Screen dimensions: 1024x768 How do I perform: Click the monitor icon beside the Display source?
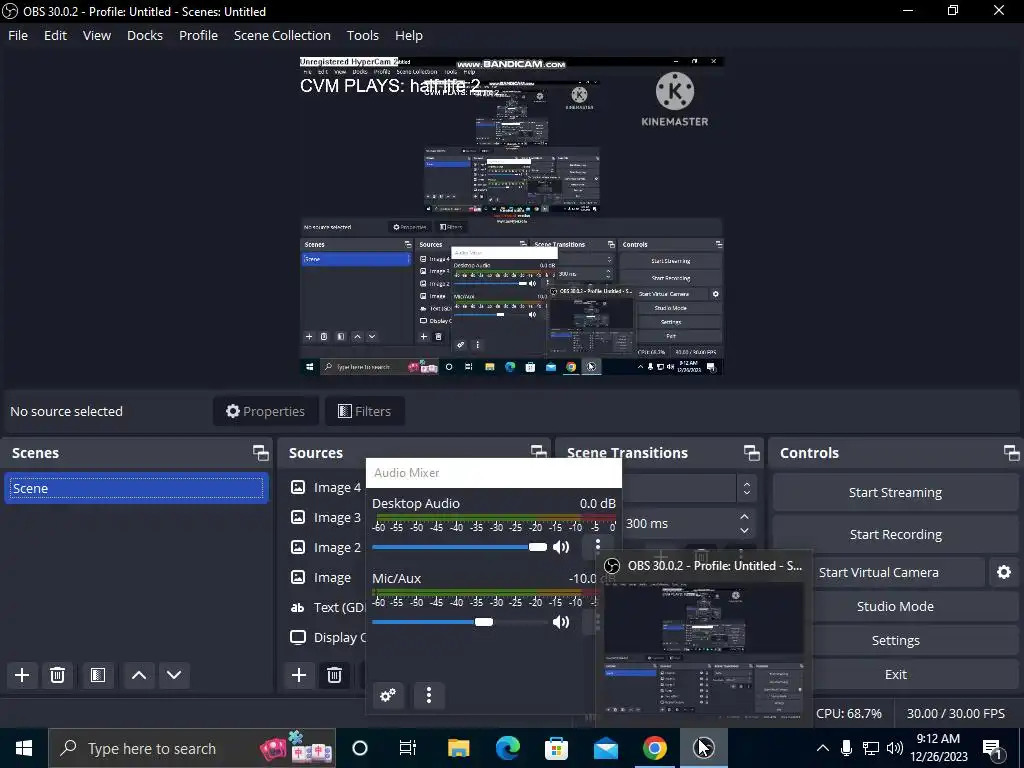click(x=298, y=637)
